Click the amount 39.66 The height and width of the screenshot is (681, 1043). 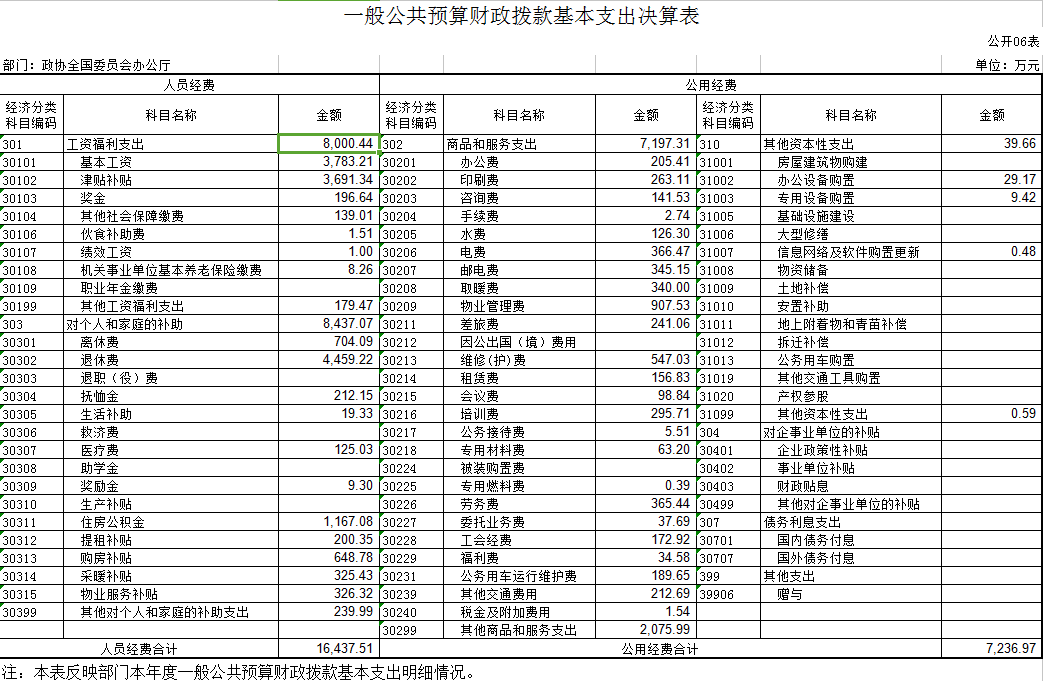992,144
